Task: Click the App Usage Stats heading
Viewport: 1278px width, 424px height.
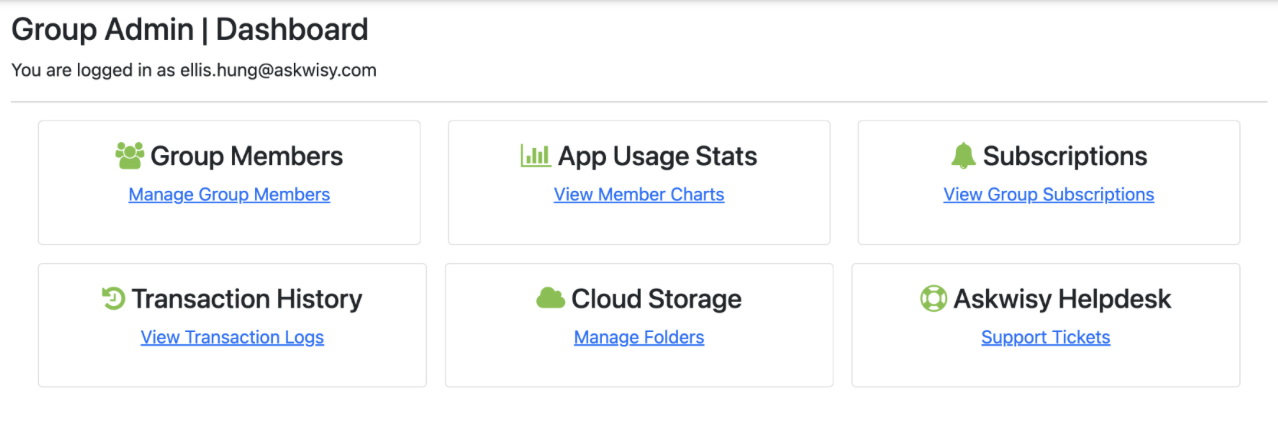Action: point(657,156)
